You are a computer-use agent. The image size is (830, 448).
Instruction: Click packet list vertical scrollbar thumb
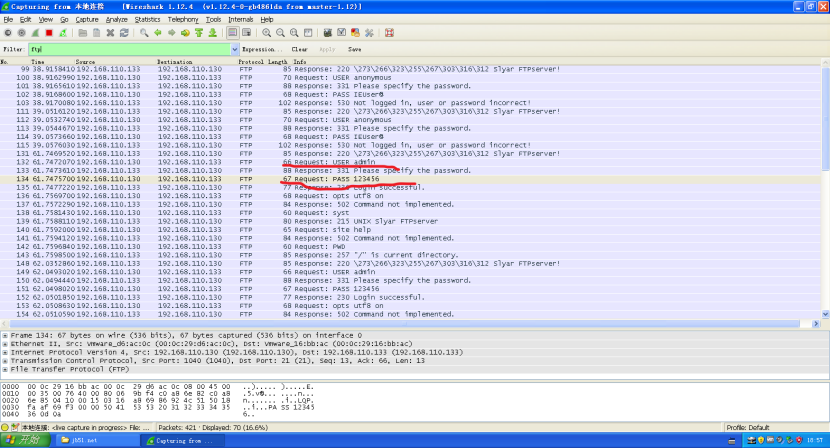[825, 119]
